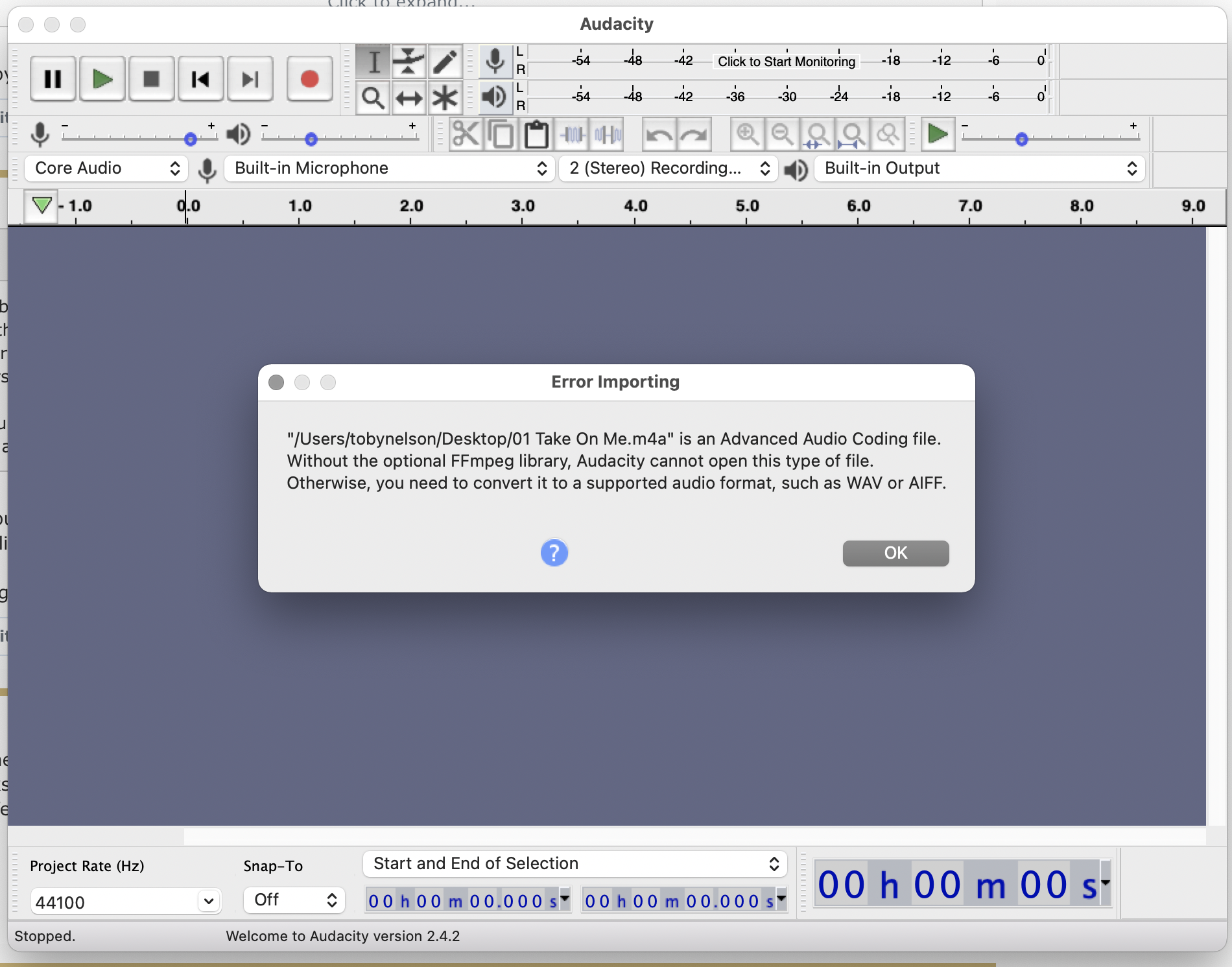Click the Zoom Toggle icon
The height and width of the screenshot is (967, 1232).
point(888,135)
